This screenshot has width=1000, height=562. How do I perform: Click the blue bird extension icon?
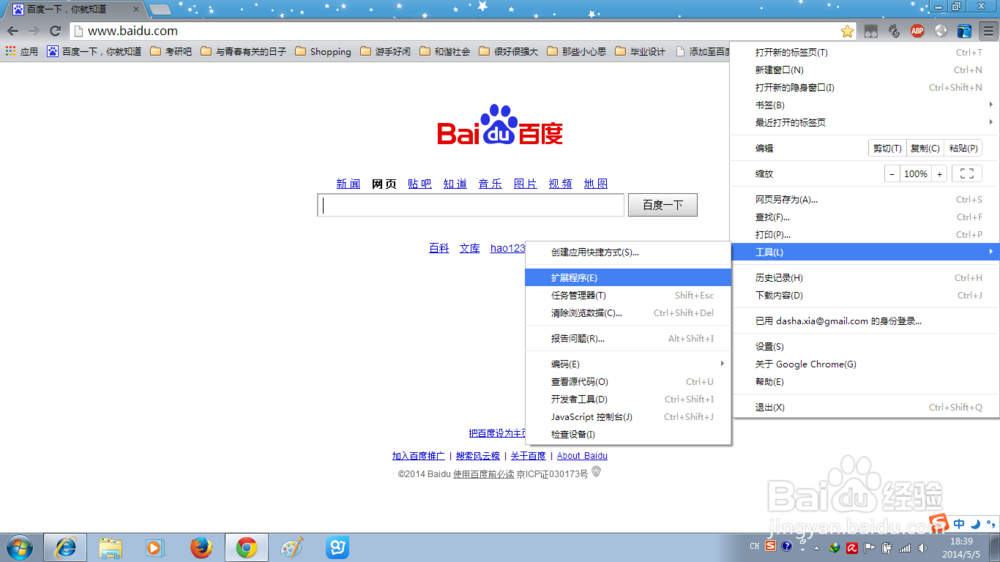click(964, 31)
